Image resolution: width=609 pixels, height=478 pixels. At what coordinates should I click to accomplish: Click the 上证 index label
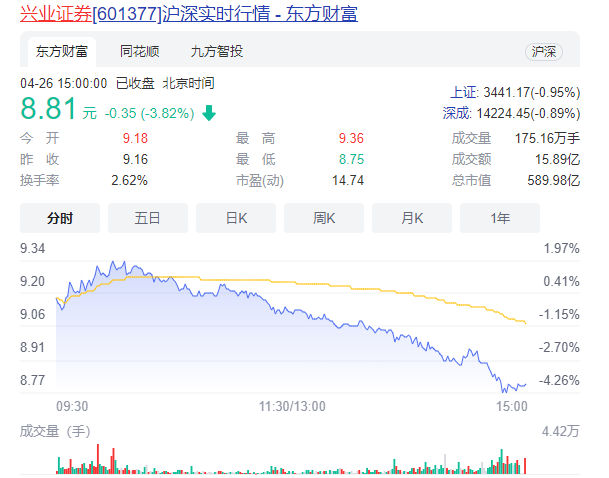pyautogui.click(x=464, y=92)
